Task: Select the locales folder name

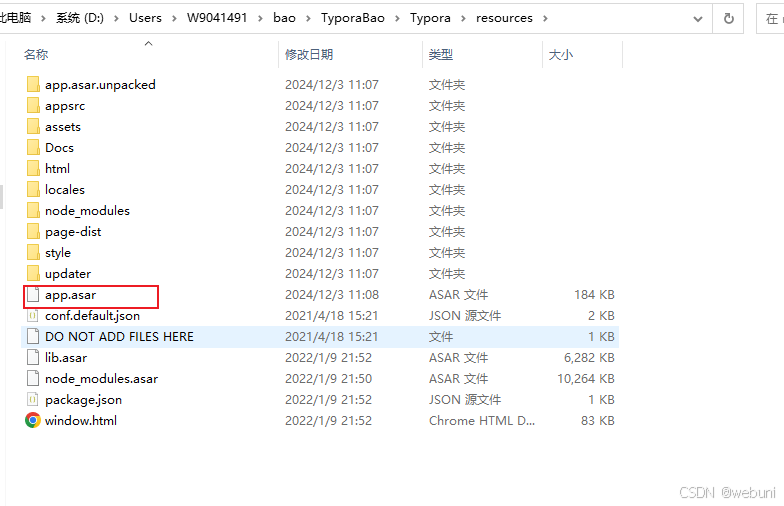Action: 64,190
